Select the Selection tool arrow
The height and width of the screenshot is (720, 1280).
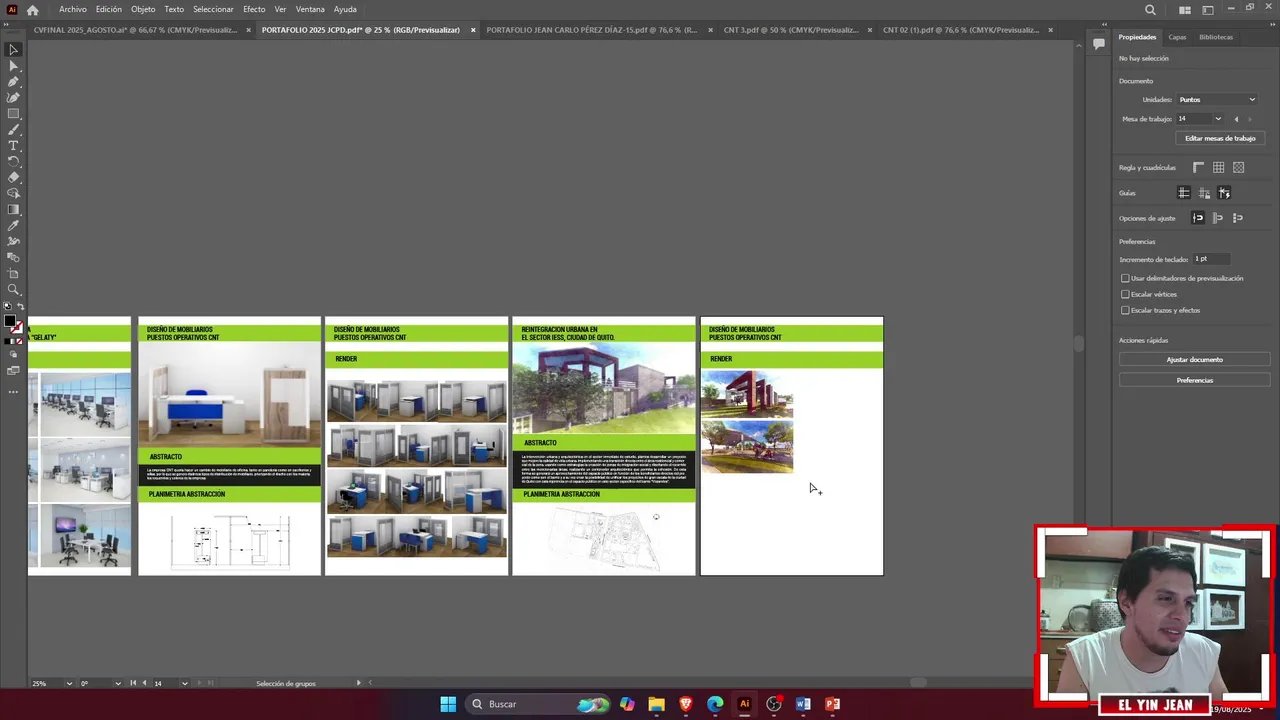click(13, 49)
